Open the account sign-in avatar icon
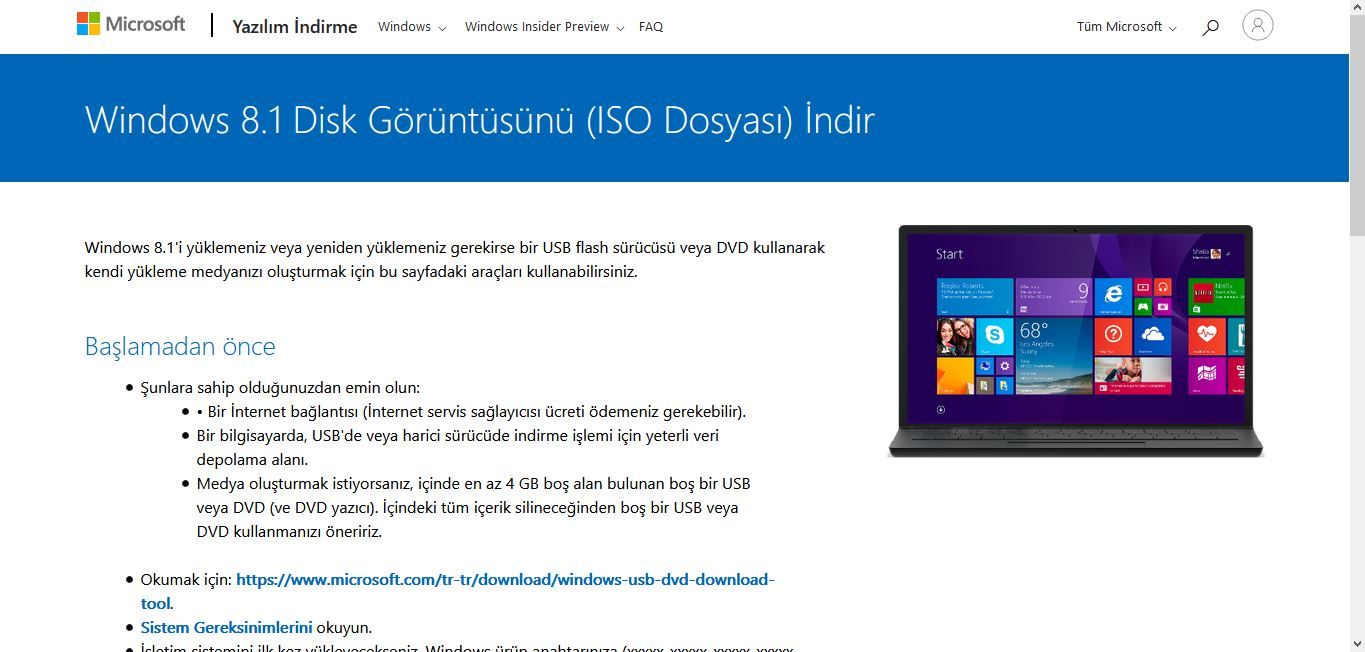Screen dimensions: 1365x652 point(1257,25)
